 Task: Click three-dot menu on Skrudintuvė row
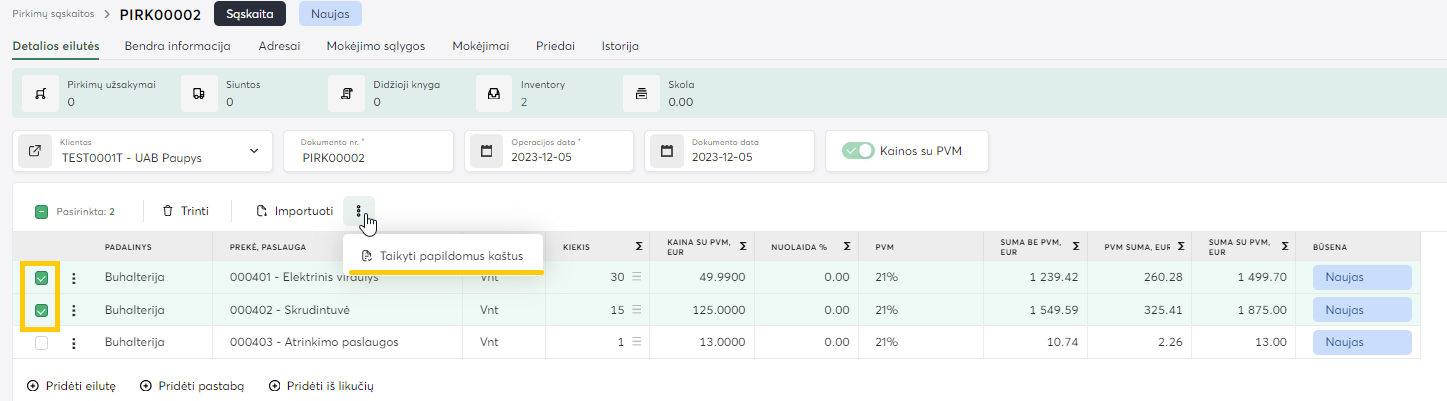pyautogui.click(x=73, y=311)
